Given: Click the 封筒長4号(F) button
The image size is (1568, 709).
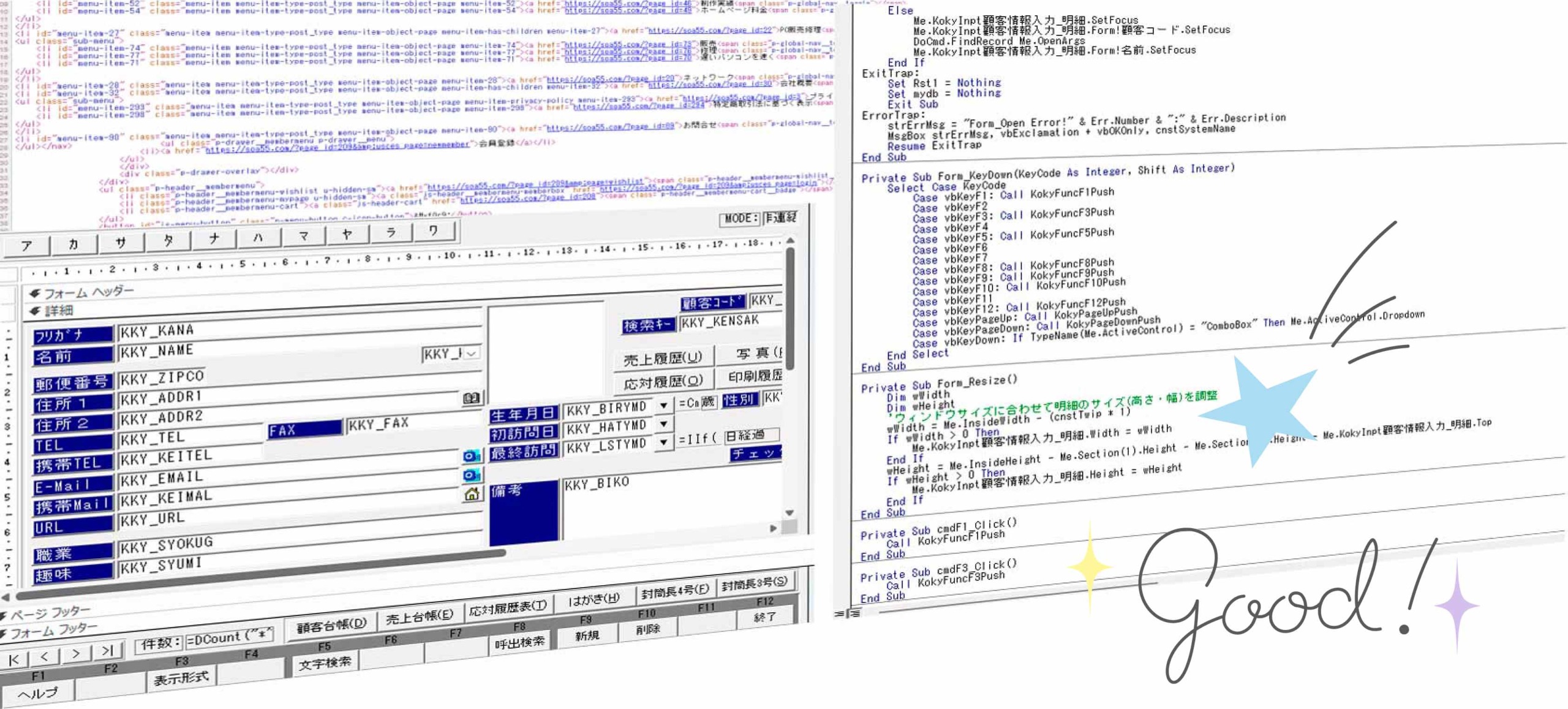Looking at the screenshot, I should pyautogui.click(x=675, y=591).
